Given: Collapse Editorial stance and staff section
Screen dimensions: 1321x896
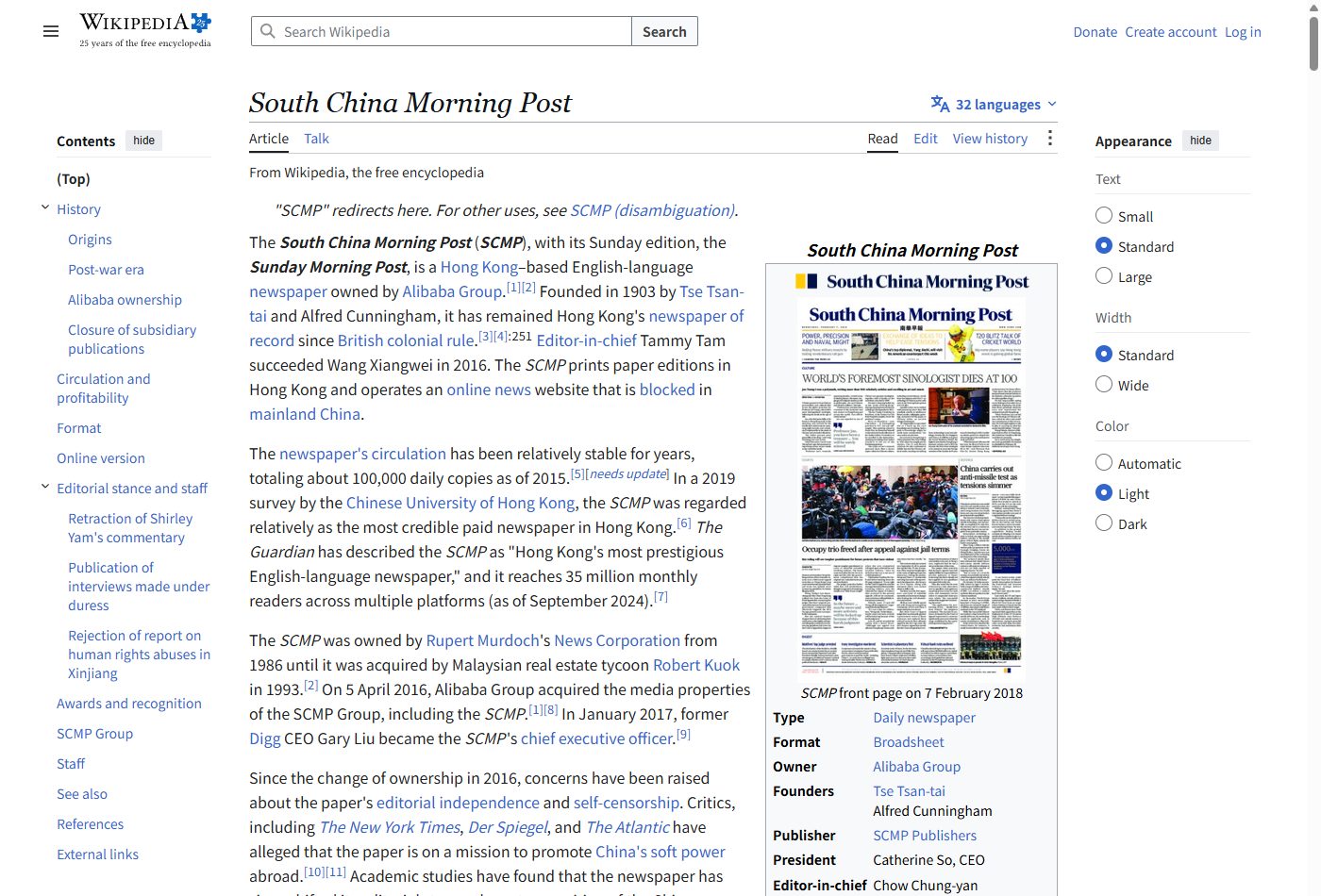Looking at the screenshot, I should pyautogui.click(x=44, y=487).
